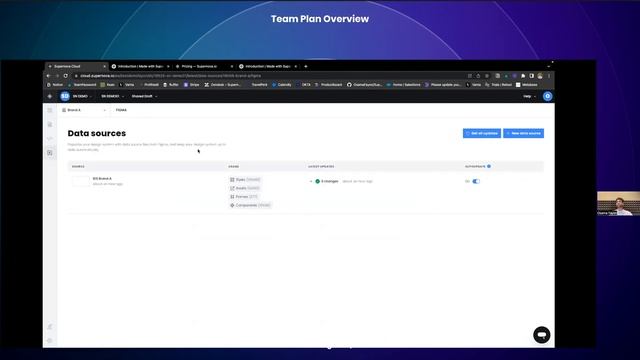Viewport: 640px width, 360px height.
Task: Click the Components stored tag
Action: click(x=250, y=205)
